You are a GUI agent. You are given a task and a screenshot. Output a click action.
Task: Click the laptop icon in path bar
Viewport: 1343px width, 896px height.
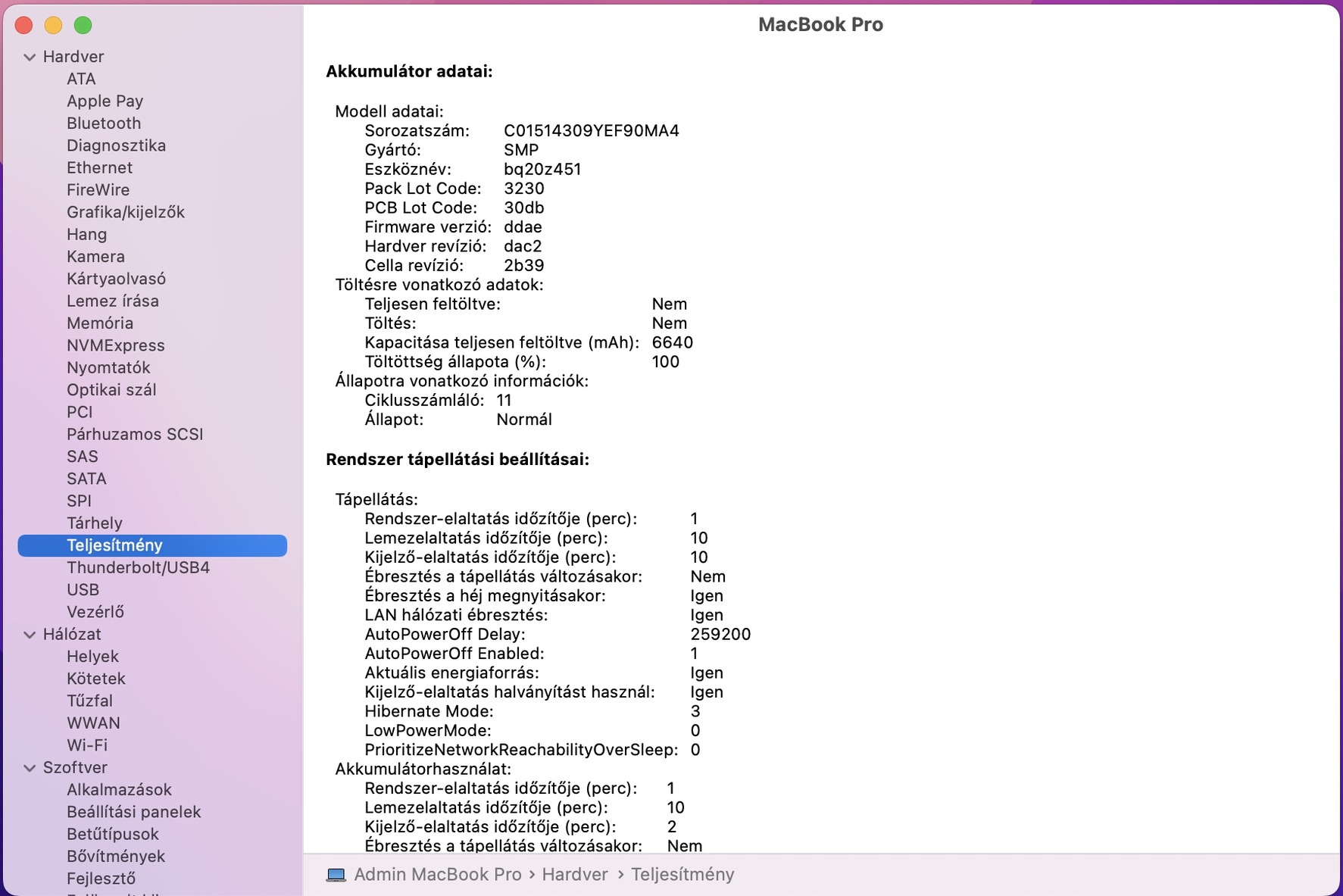click(336, 875)
